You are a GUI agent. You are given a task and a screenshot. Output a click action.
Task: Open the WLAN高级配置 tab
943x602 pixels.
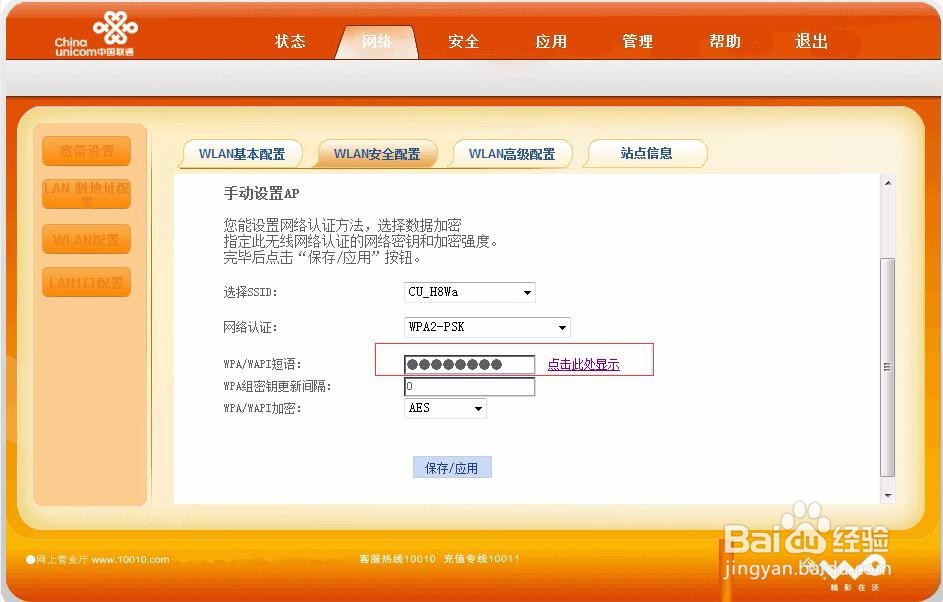512,154
